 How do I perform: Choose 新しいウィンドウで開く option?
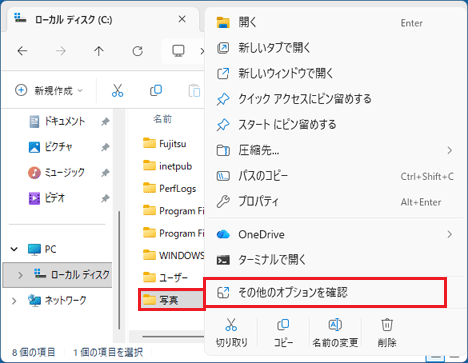coord(335,73)
